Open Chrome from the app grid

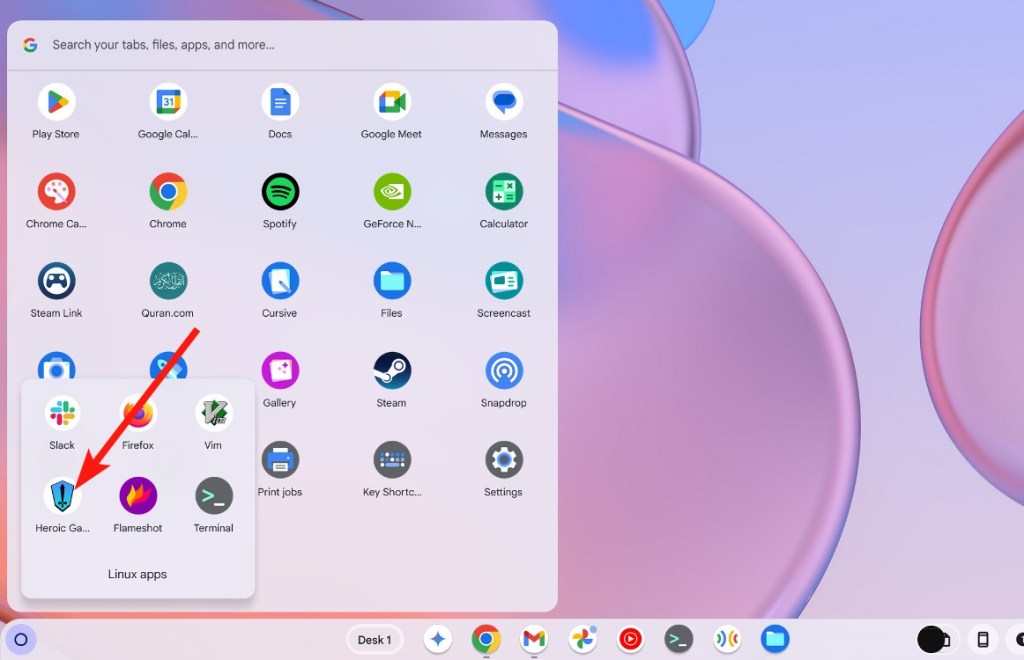point(168,192)
